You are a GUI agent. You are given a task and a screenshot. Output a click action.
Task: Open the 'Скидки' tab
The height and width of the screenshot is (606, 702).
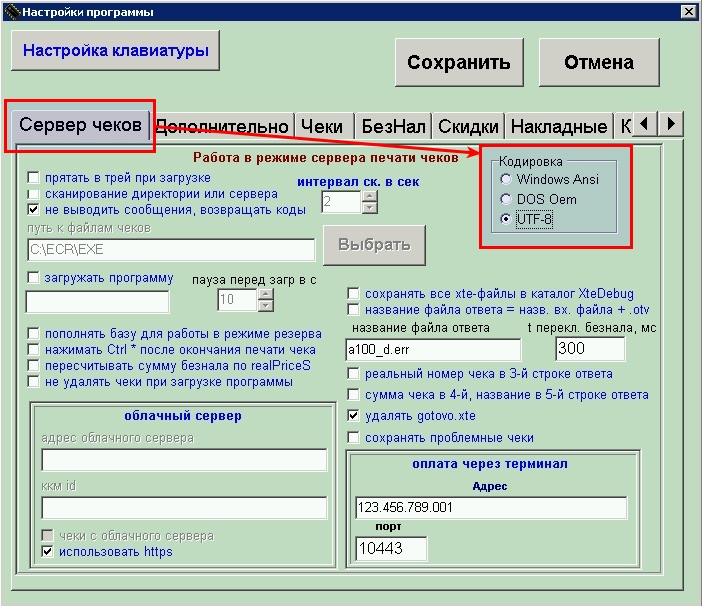click(468, 127)
